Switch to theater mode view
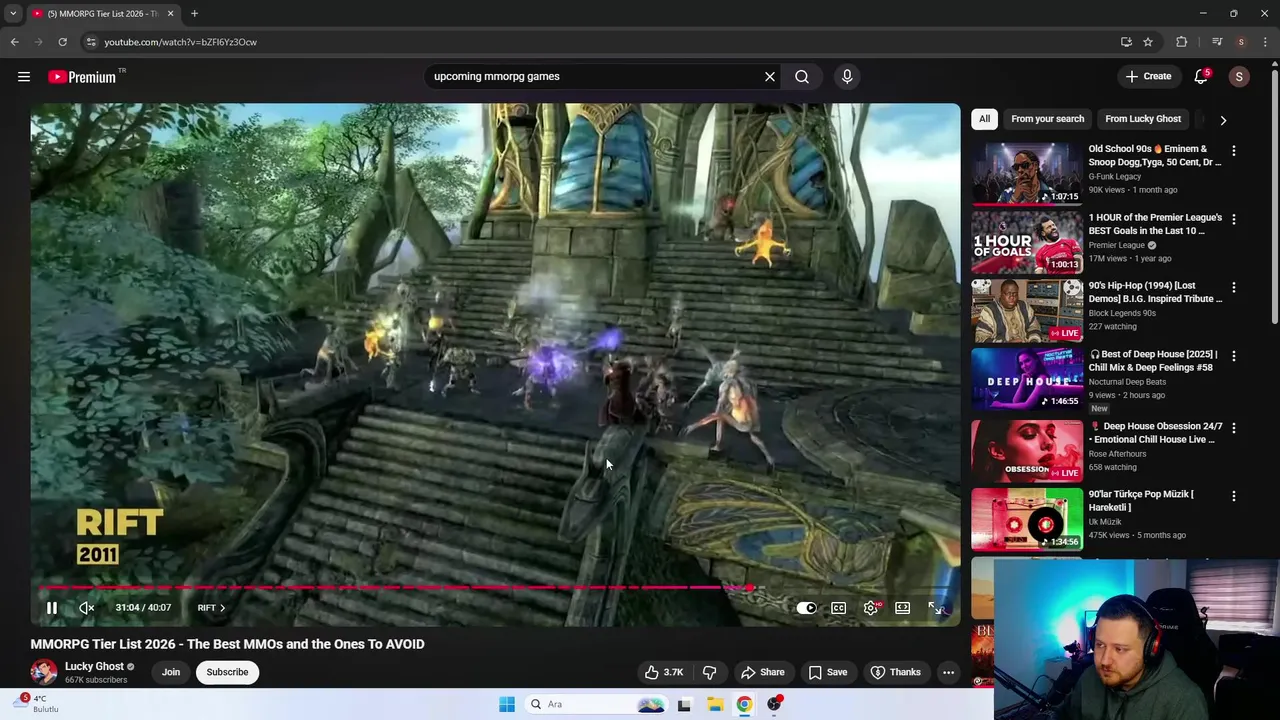The height and width of the screenshot is (720, 1280). click(903, 608)
